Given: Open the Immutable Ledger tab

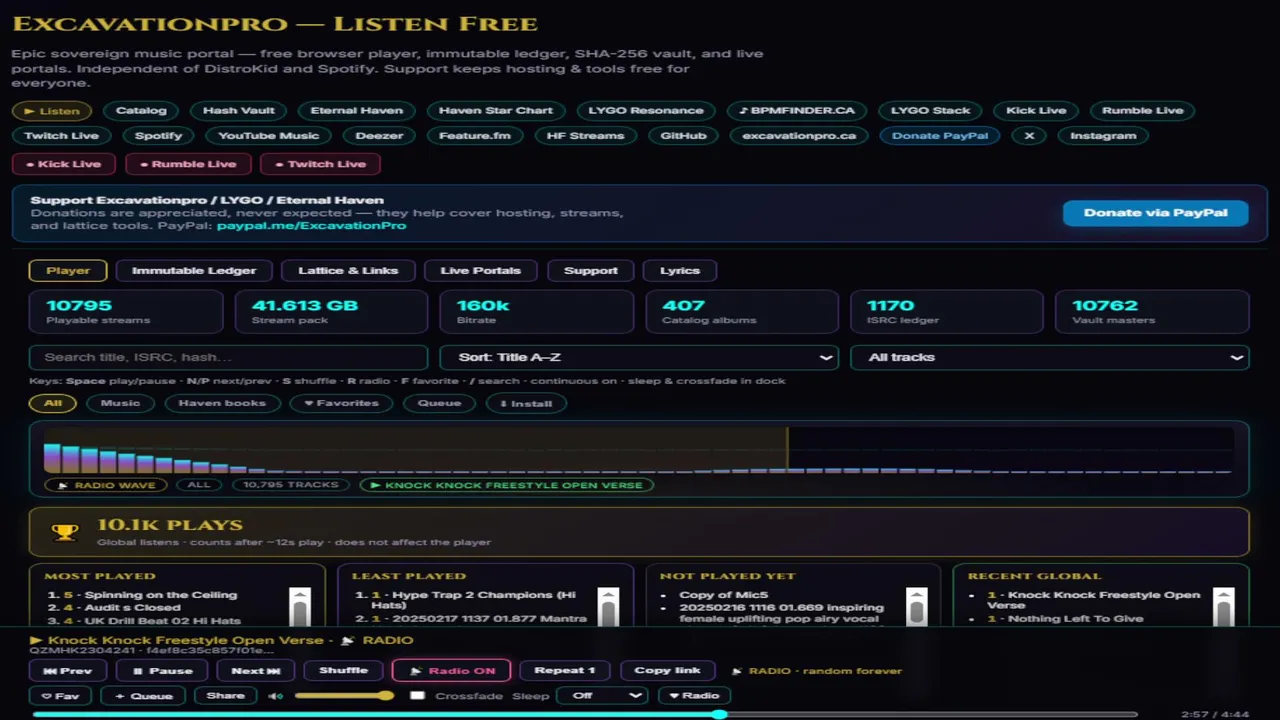Looking at the screenshot, I should [x=194, y=270].
